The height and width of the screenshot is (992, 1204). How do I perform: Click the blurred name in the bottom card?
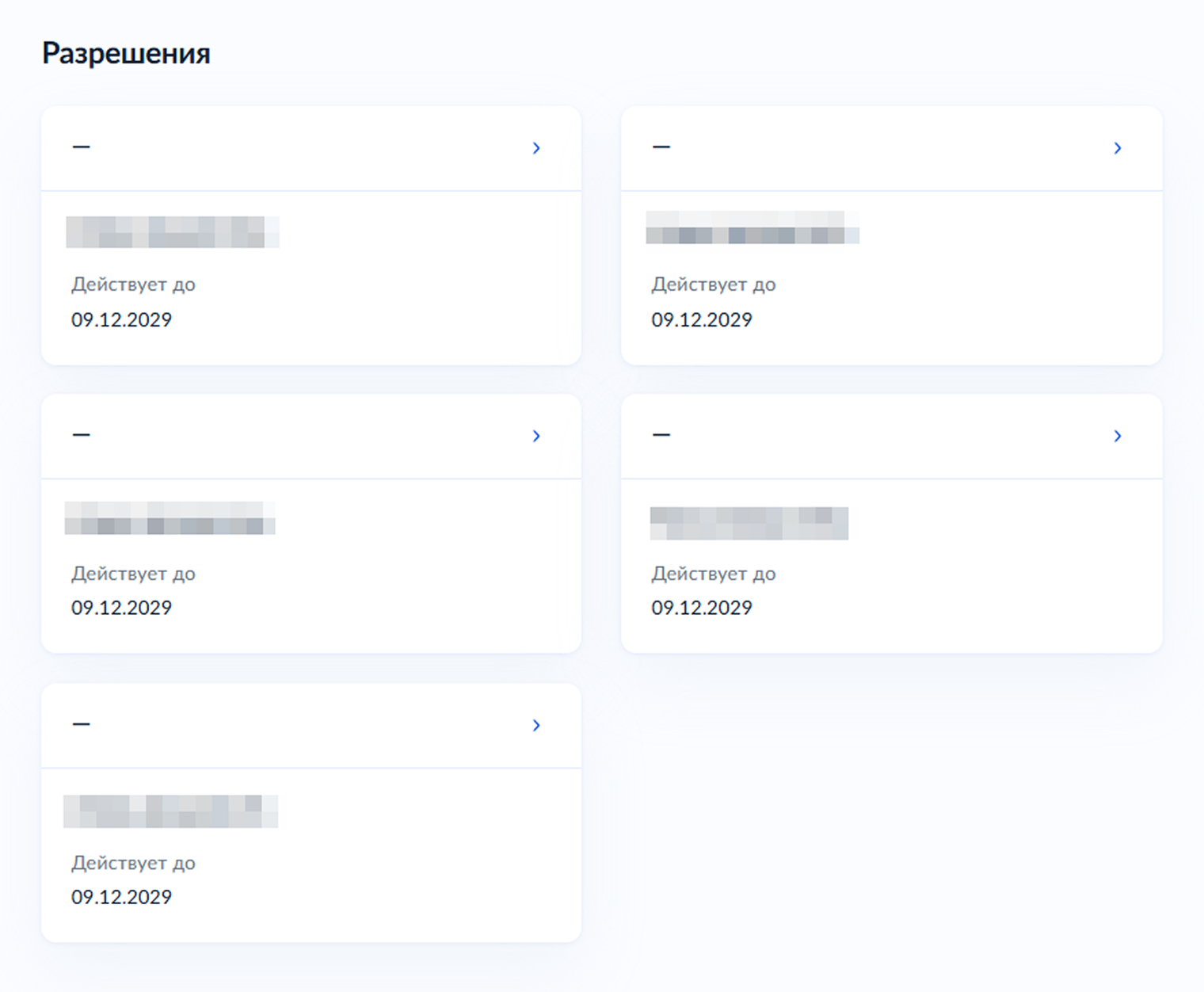pos(171,811)
